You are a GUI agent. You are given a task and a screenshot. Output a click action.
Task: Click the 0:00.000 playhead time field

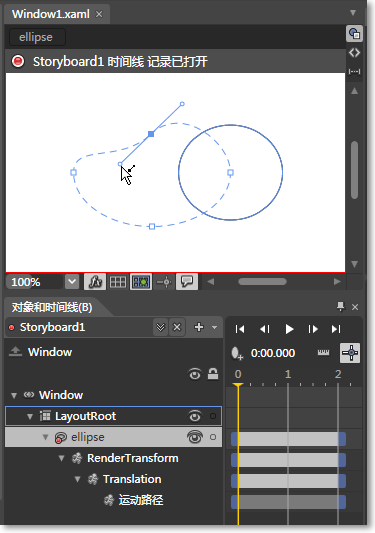click(273, 353)
